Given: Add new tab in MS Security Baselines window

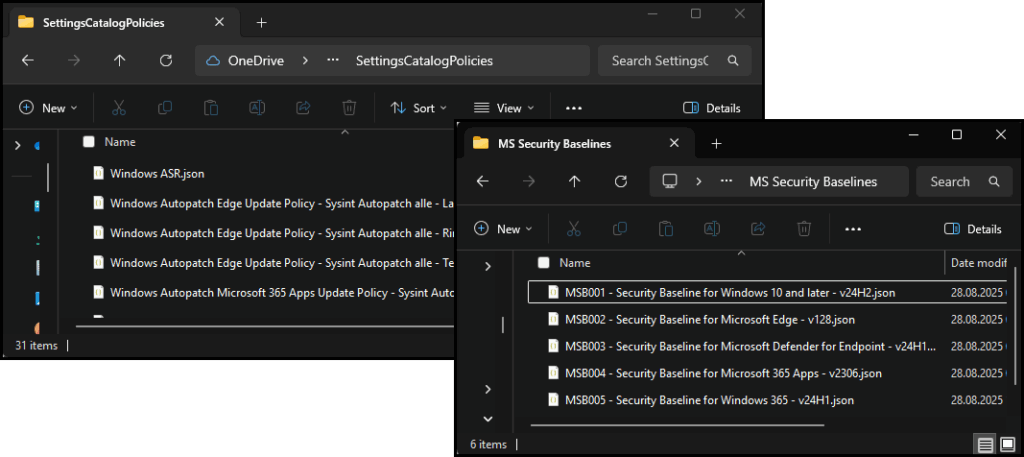Looking at the screenshot, I should [x=716, y=144].
